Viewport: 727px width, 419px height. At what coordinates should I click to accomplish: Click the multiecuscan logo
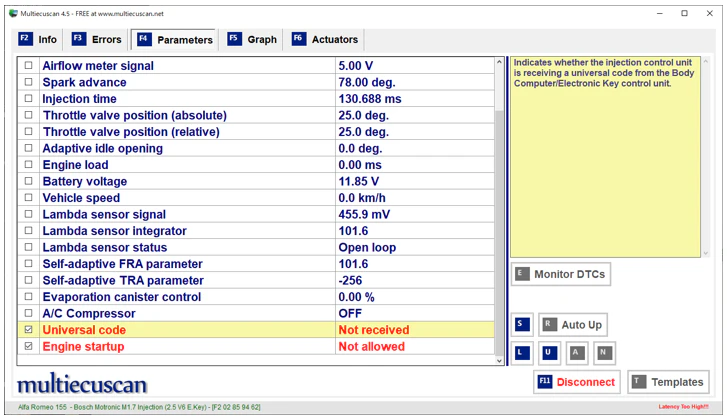[82, 384]
